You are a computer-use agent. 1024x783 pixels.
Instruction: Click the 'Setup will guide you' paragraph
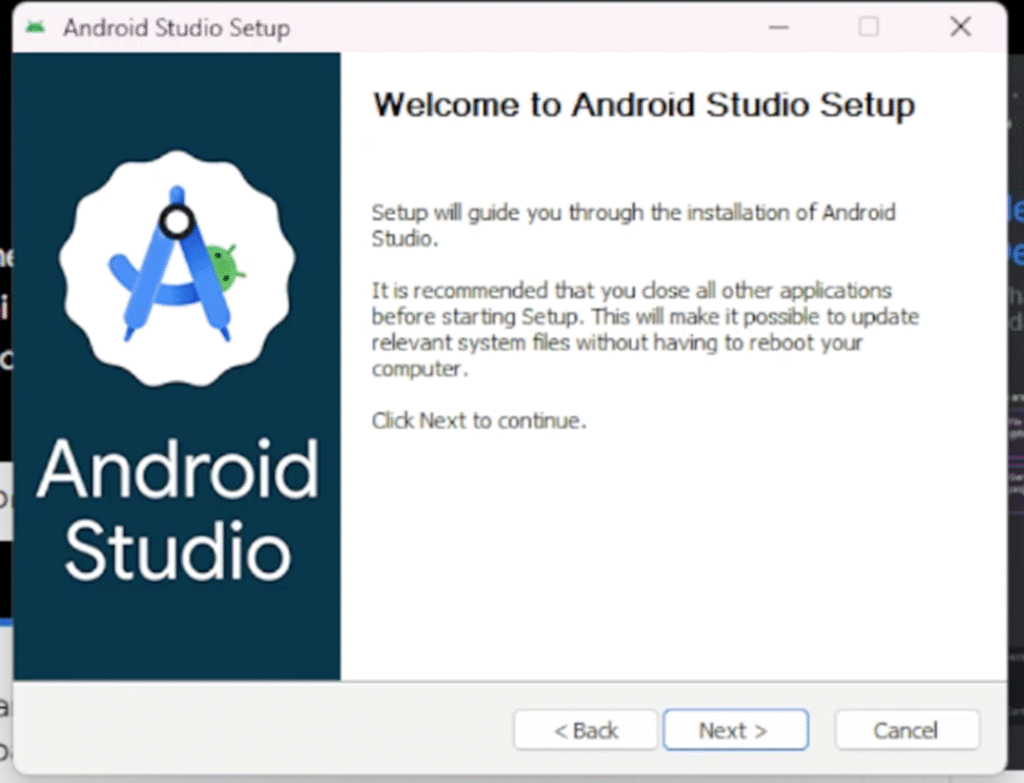(x=632, y=225)
